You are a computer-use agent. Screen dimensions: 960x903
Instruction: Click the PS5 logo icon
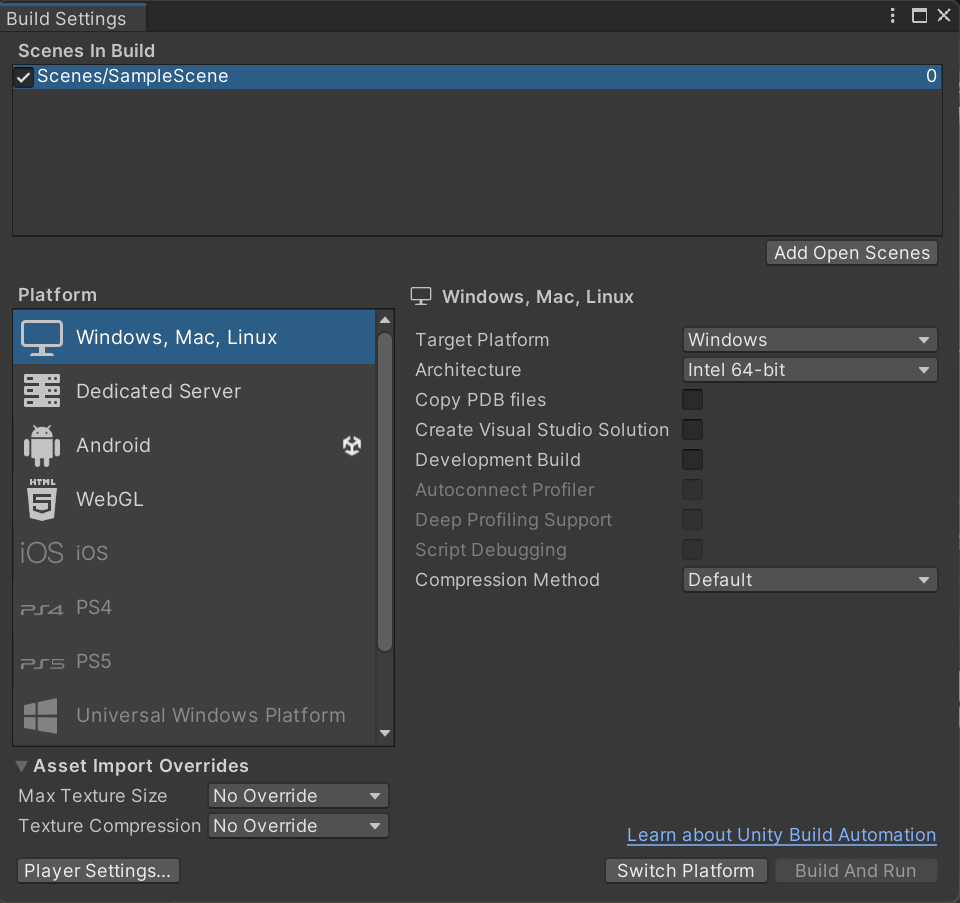(x=42, y=663)
